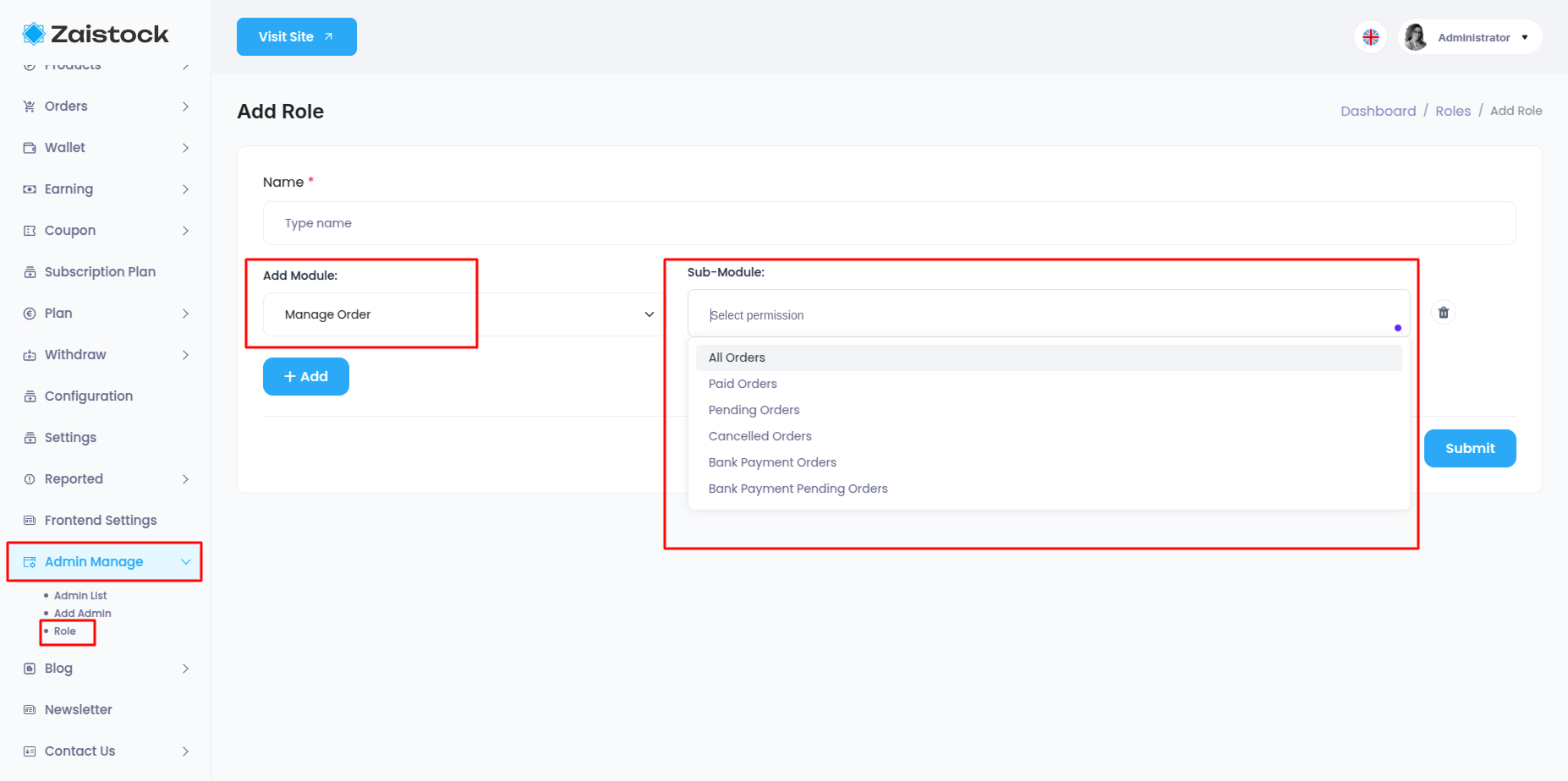Click the Orders cart icon in the sidebar
Image resolution: width=1568 pixels, height=781 pixels.
[x=30, y=106]
